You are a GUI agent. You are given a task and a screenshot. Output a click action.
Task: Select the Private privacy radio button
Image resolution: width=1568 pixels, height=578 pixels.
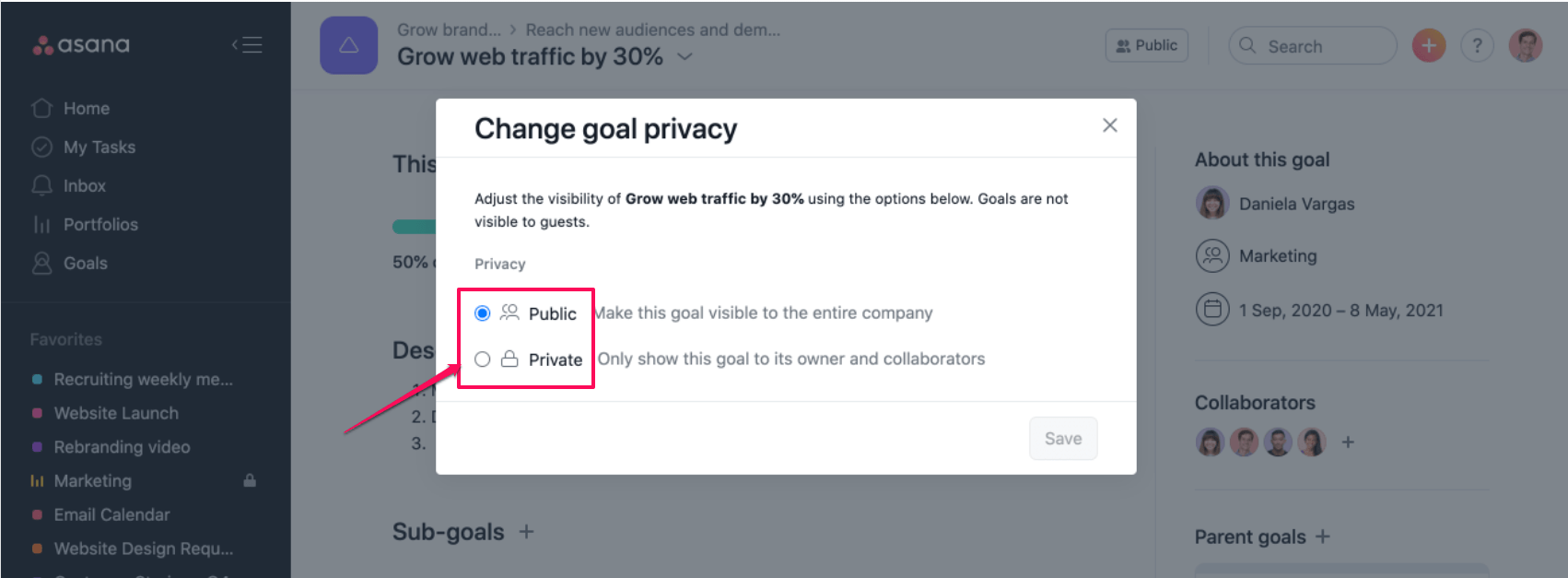[482, 360]
